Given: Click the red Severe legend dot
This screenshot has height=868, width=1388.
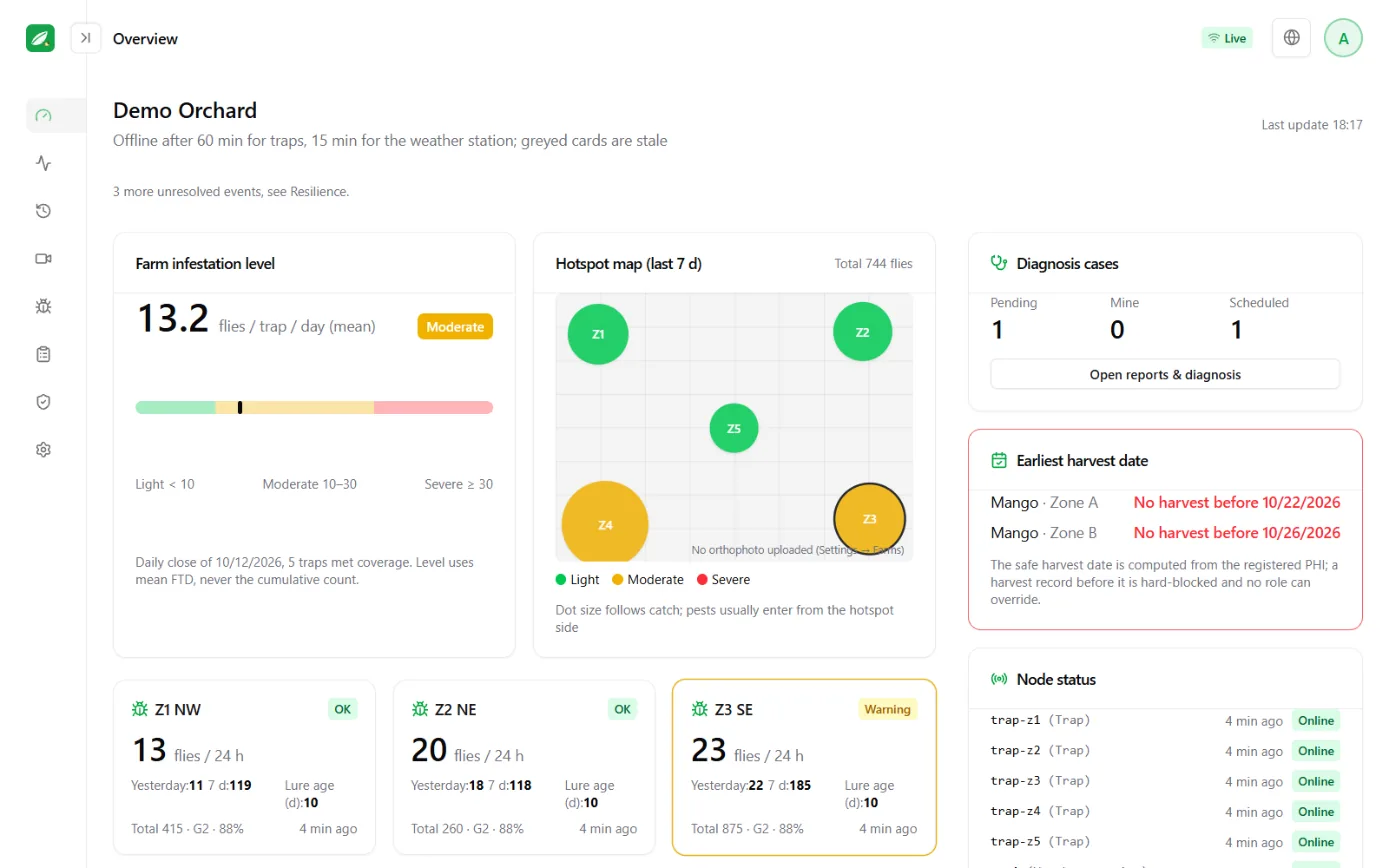Looking at the screenshot, I should click(x=701, y=579).
